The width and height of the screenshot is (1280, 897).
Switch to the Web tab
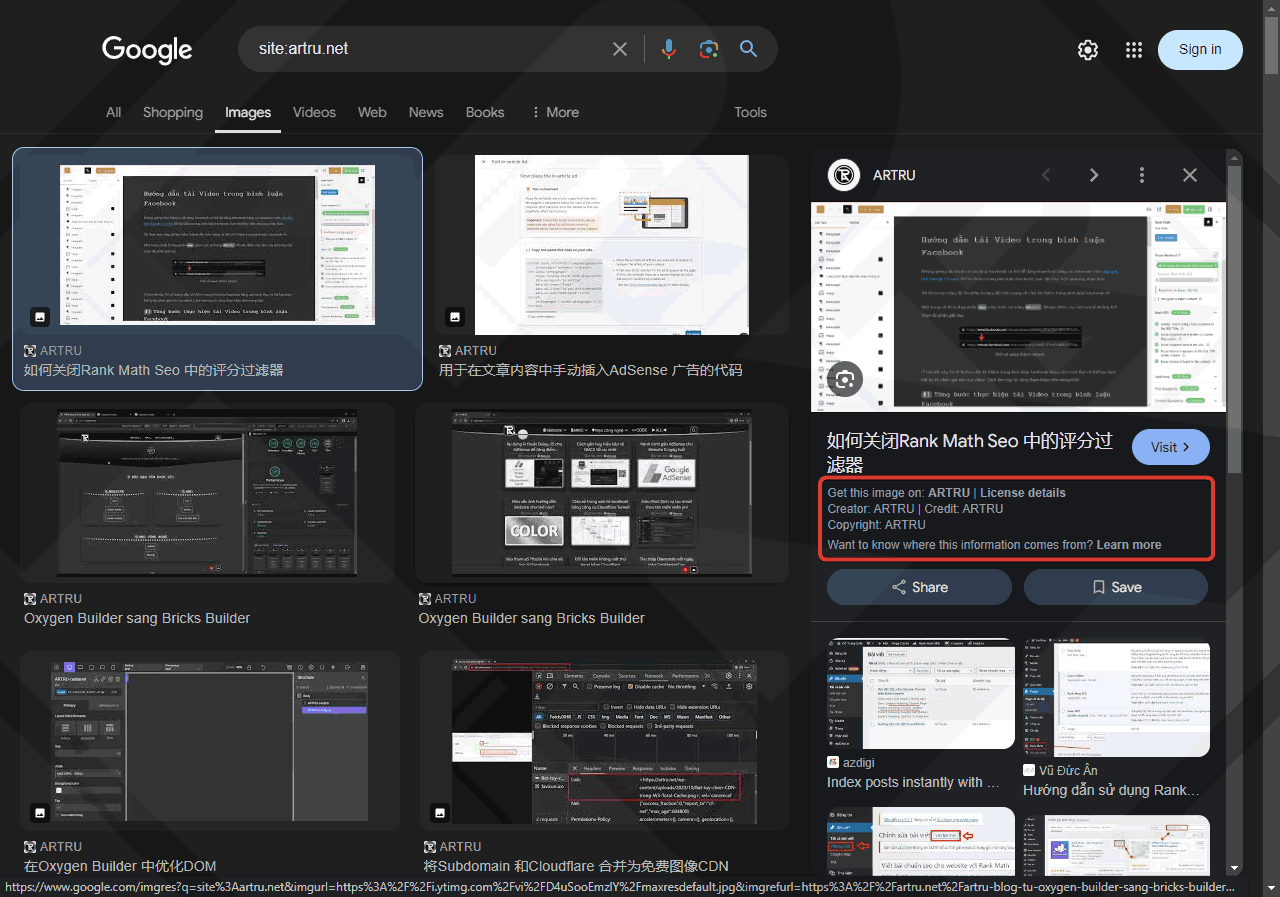coord(372,112)
